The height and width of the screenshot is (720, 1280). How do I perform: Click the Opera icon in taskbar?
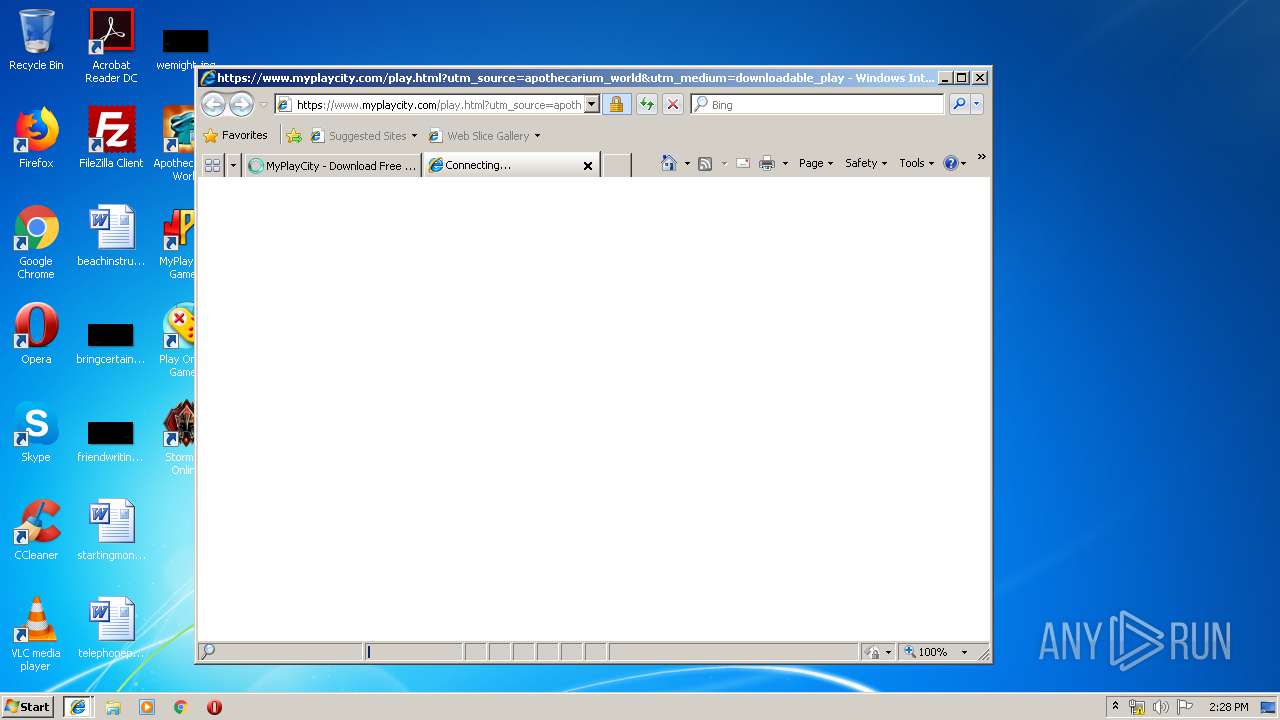pyautogui.click(x=214, y=707)
